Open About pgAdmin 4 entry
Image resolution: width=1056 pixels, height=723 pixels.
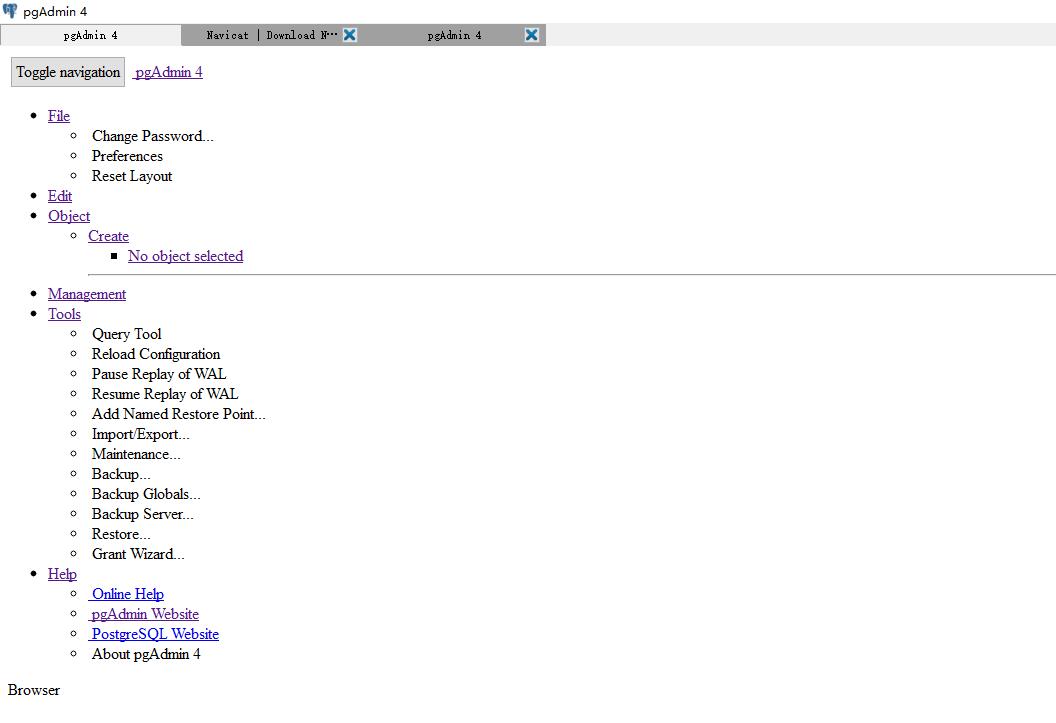pos(146,654)
